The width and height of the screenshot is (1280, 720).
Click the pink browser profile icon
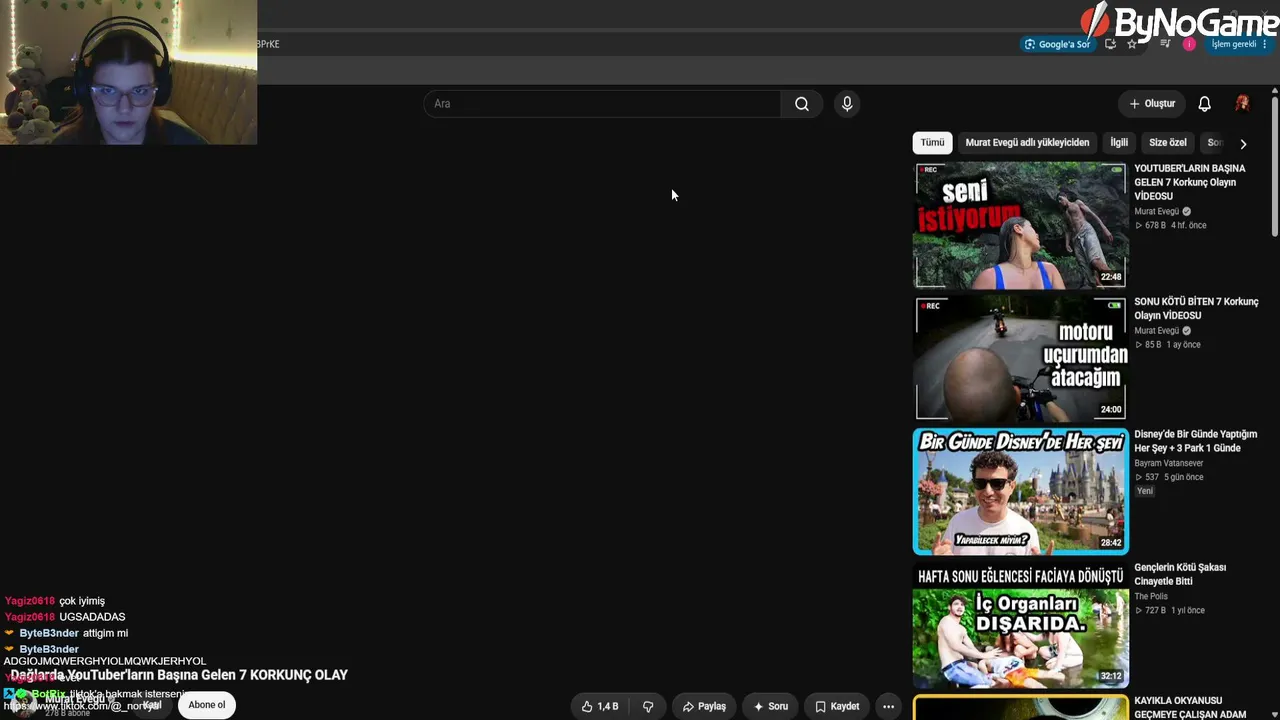[1189, 44]
